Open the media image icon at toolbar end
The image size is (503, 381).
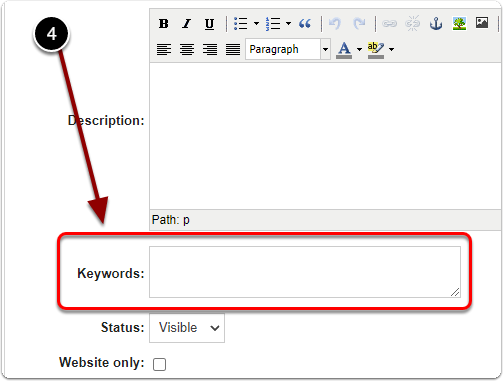482,23
